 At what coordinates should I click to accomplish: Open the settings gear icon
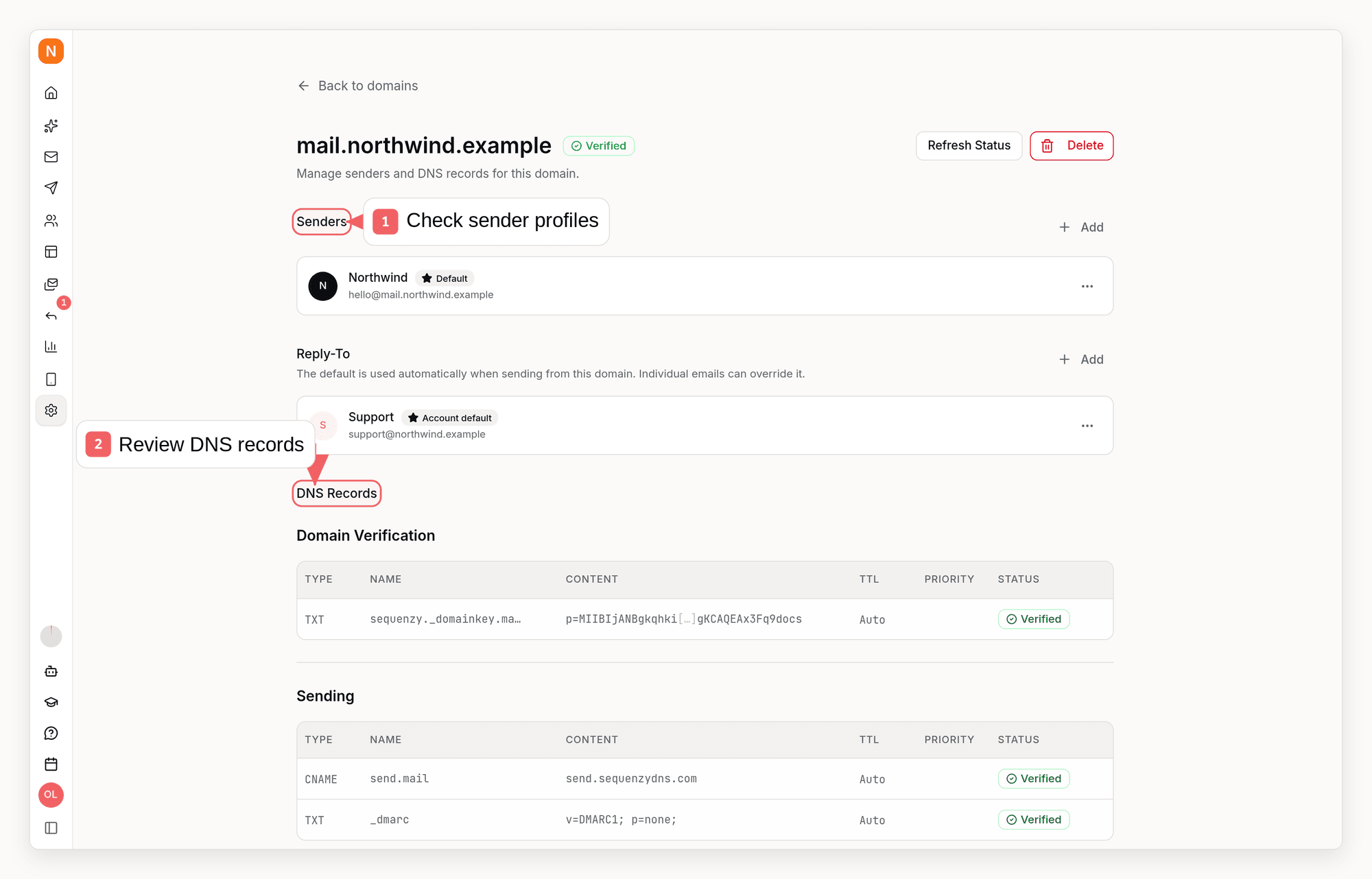pyautogui.click(x=51, y=411)
